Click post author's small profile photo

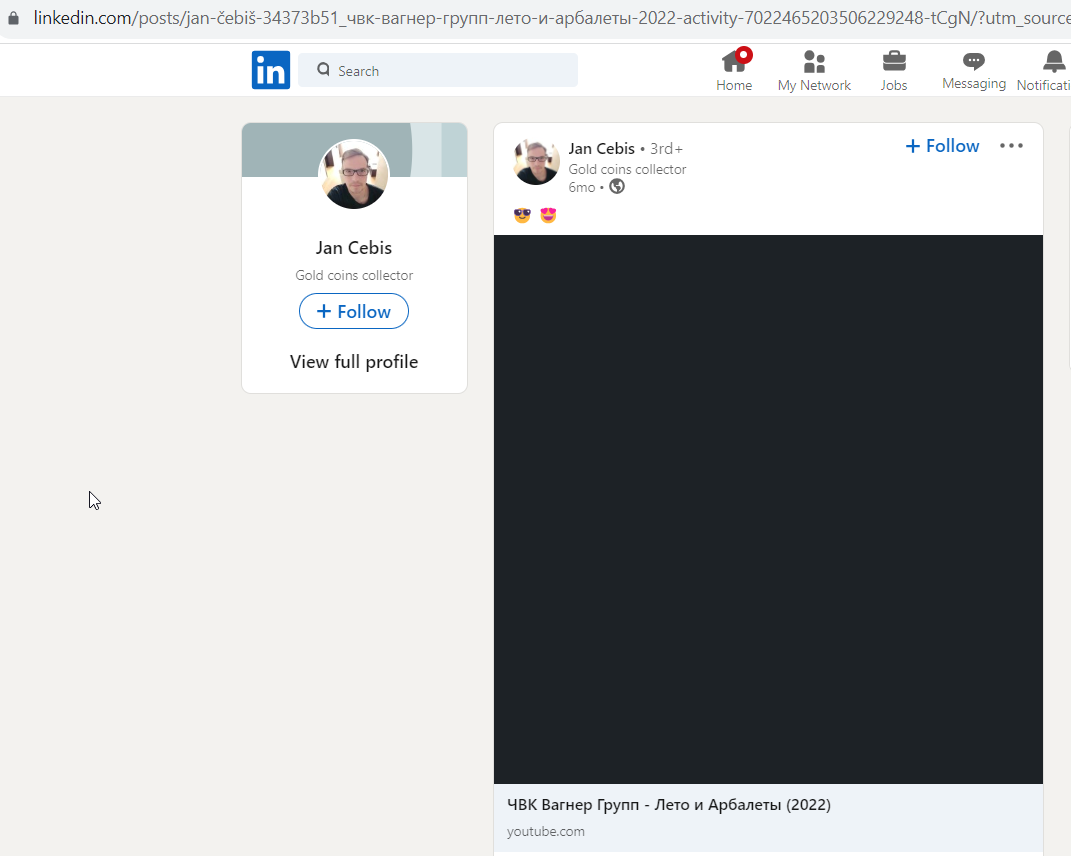click(x=536, y=162)
